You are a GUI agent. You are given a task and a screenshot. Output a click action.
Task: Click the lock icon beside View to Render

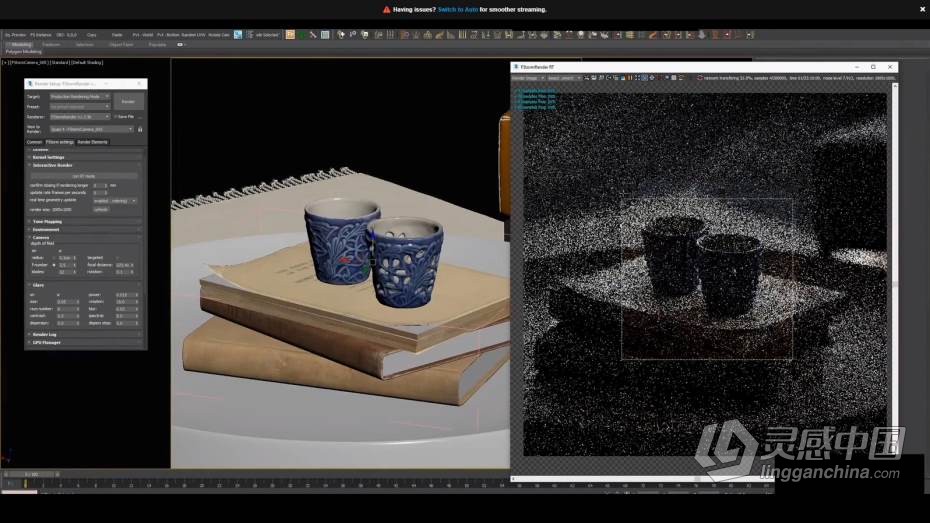click(140, 129)
